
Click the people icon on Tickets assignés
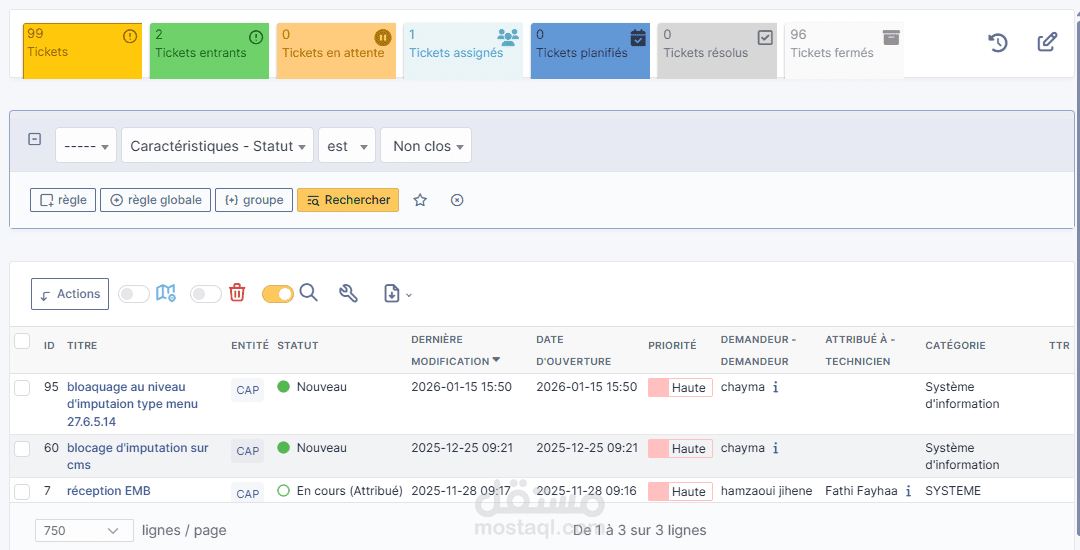508,36
